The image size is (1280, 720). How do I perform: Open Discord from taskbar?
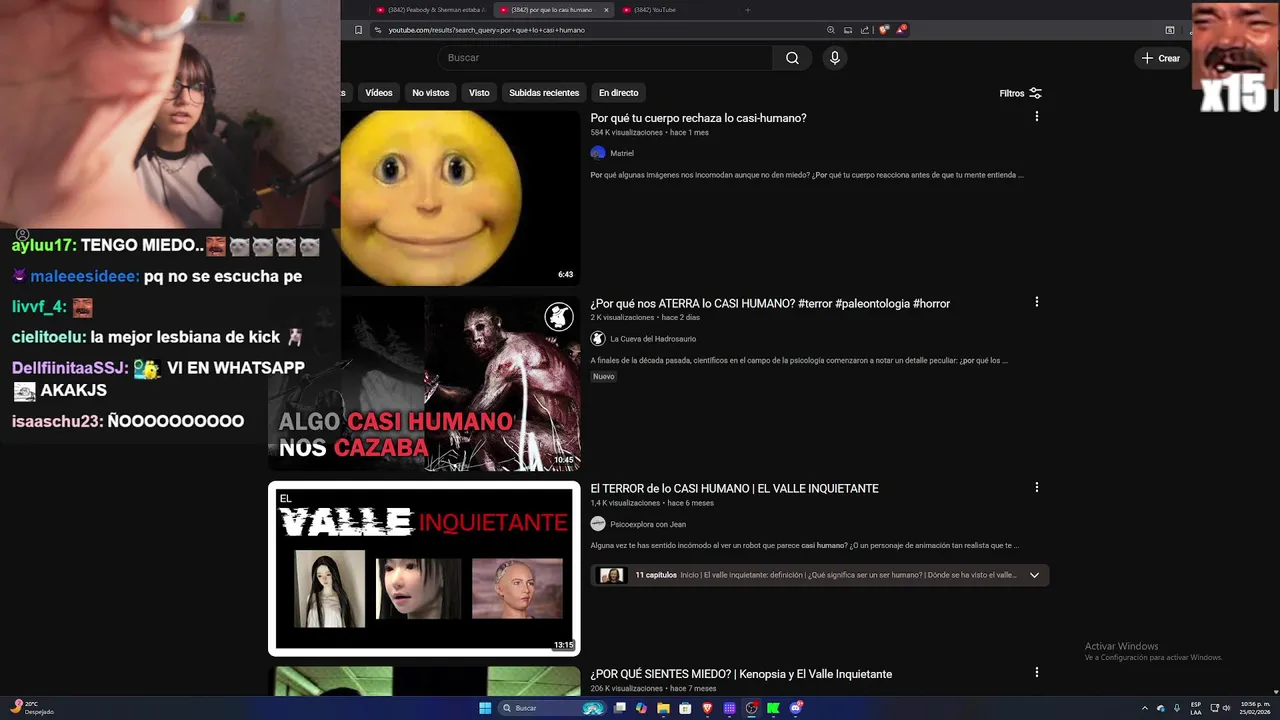[x=796, y=708]
